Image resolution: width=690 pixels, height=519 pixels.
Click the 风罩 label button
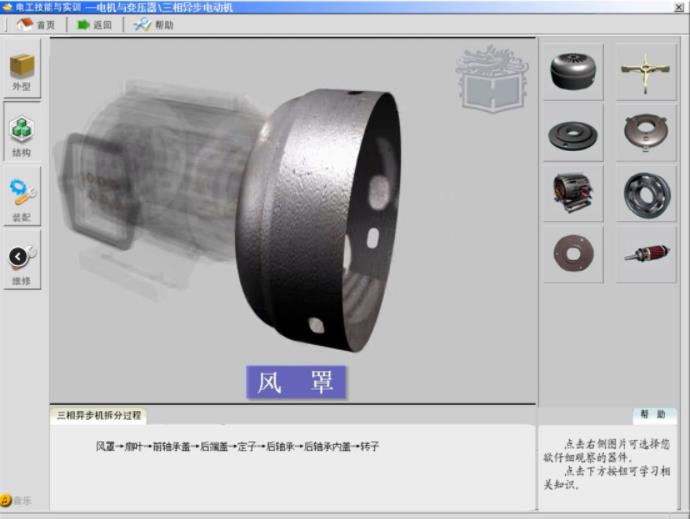296,382
